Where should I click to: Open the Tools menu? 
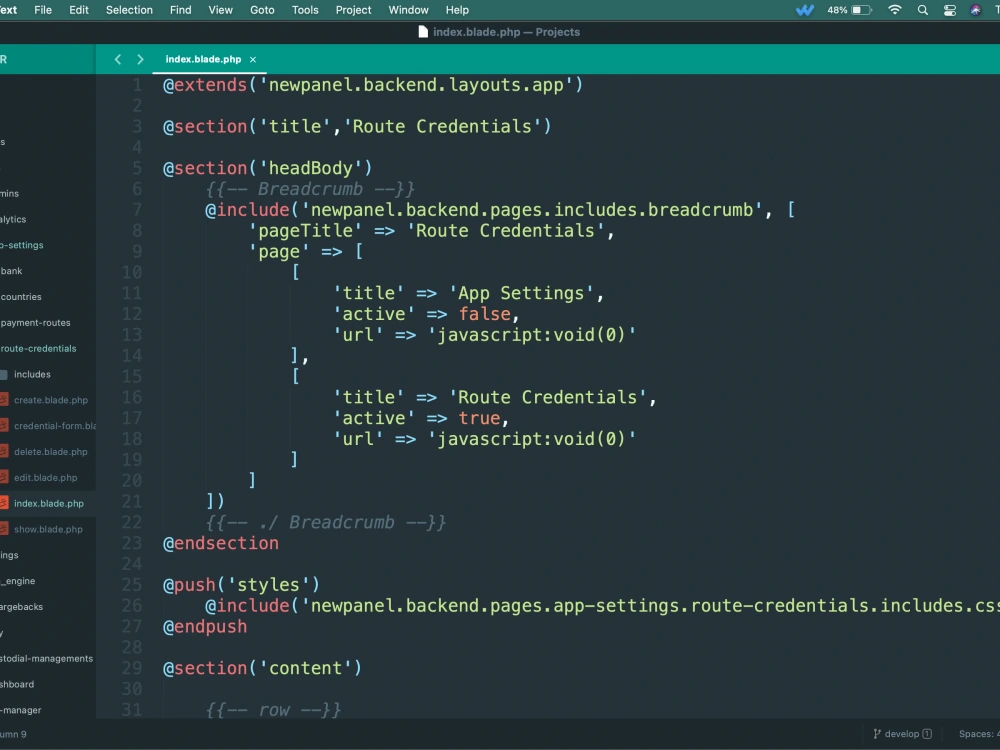coord(305,10)
